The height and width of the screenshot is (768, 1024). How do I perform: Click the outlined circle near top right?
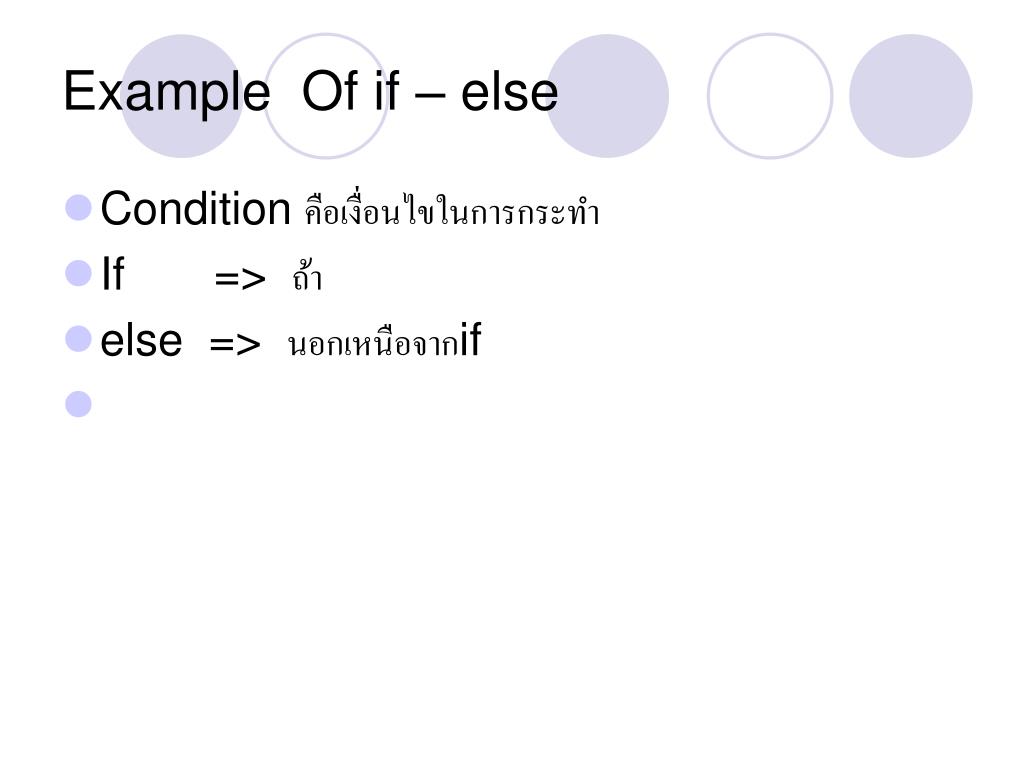click(x=770, y=96)
